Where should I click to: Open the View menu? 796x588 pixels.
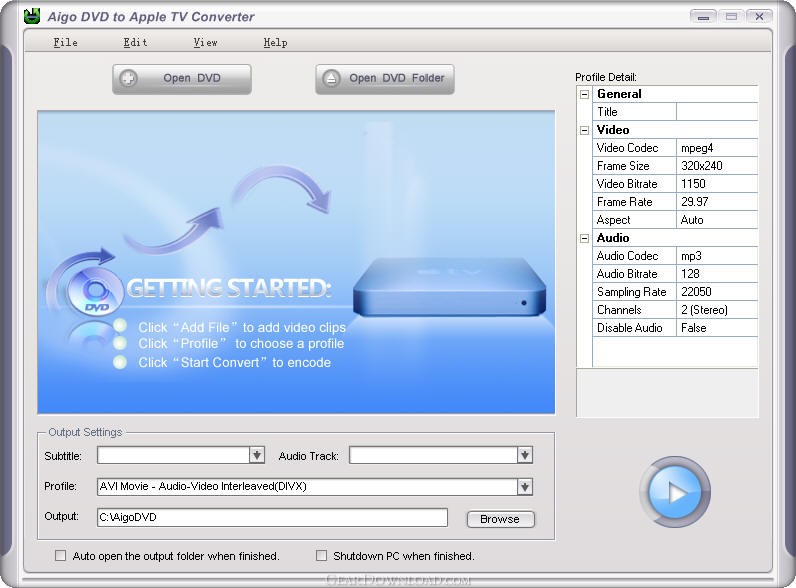tap(205, 42)
